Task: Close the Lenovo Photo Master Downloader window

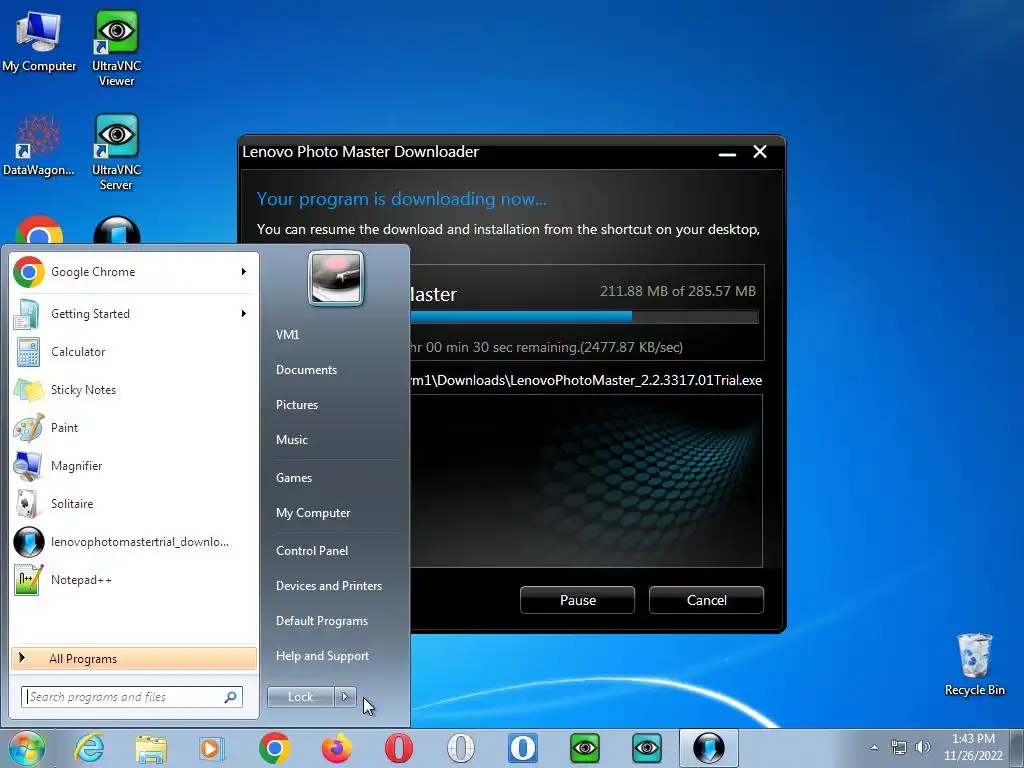Action: tap(760, 152)
